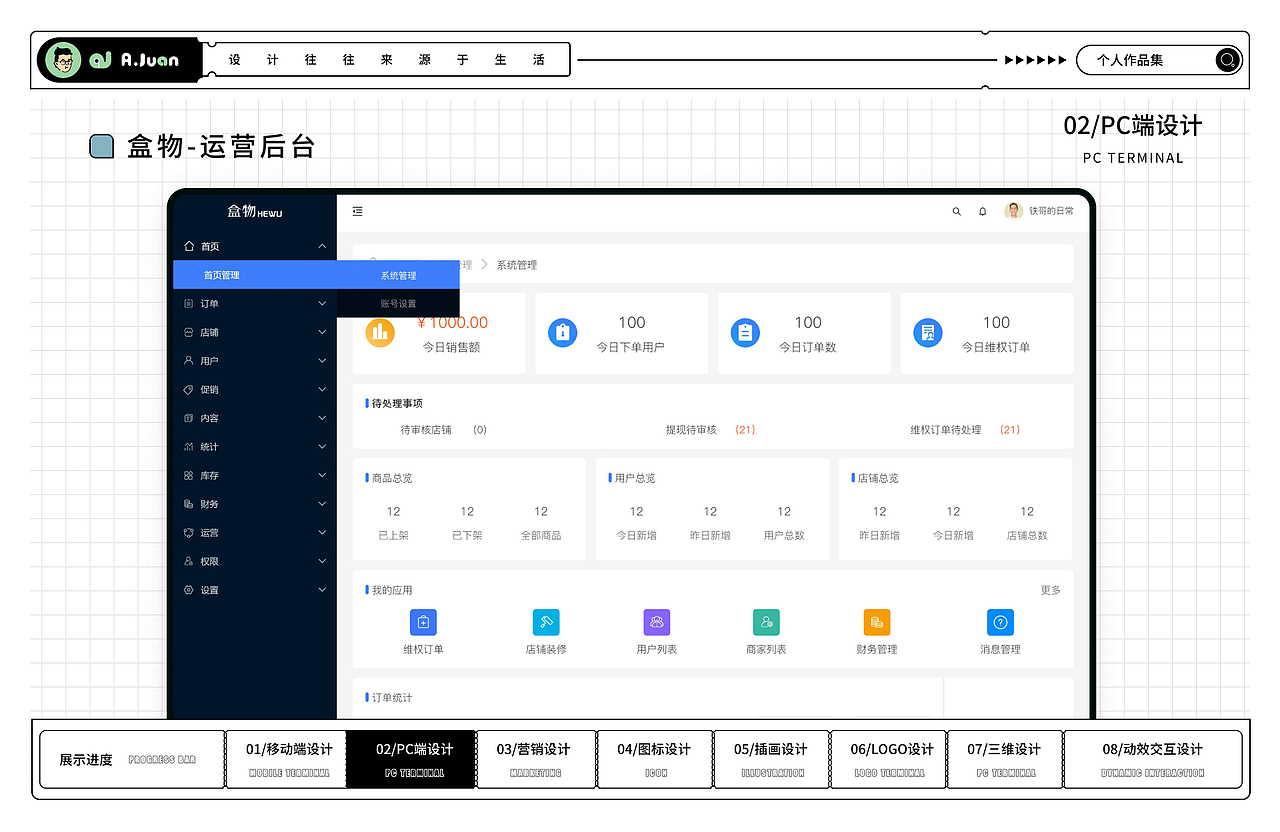Viewport: 1280px width, 832px height.
Task: Open the search icon in top bar
Action: point(956,211)
